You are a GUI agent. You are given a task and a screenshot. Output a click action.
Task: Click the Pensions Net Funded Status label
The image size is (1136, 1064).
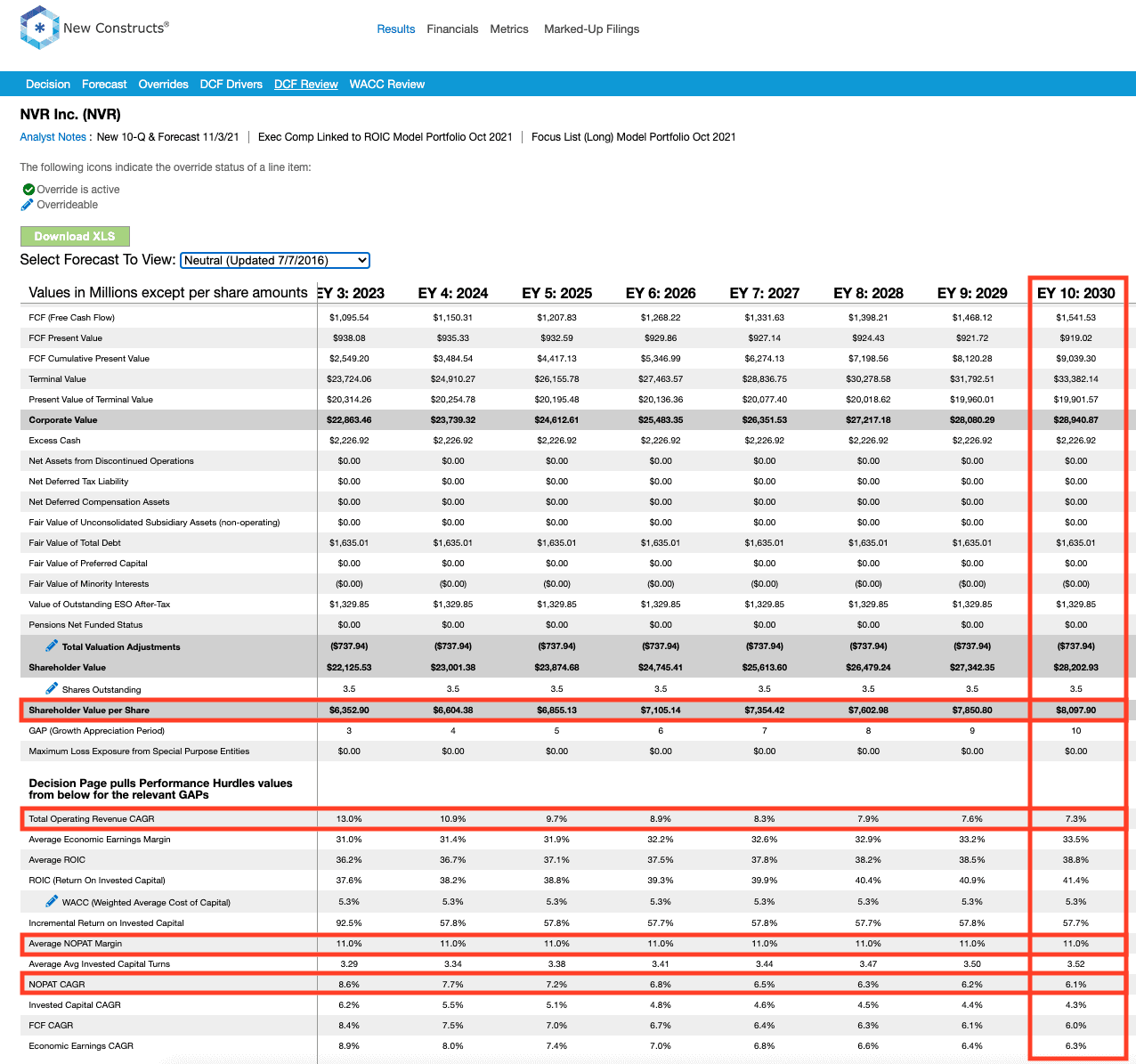tap(85, 625)
